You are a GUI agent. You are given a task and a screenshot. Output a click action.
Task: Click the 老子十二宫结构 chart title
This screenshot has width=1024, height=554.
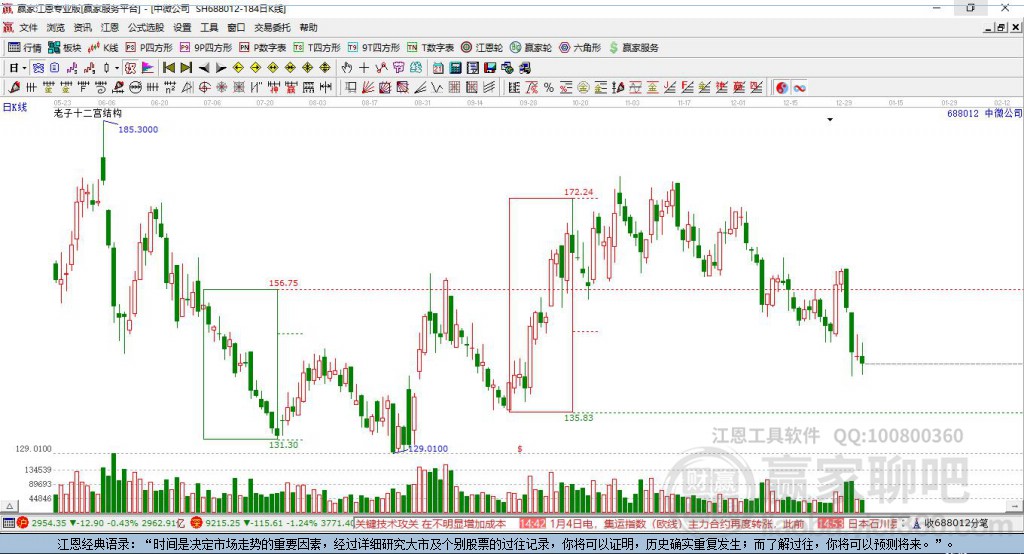coord(88,114)
